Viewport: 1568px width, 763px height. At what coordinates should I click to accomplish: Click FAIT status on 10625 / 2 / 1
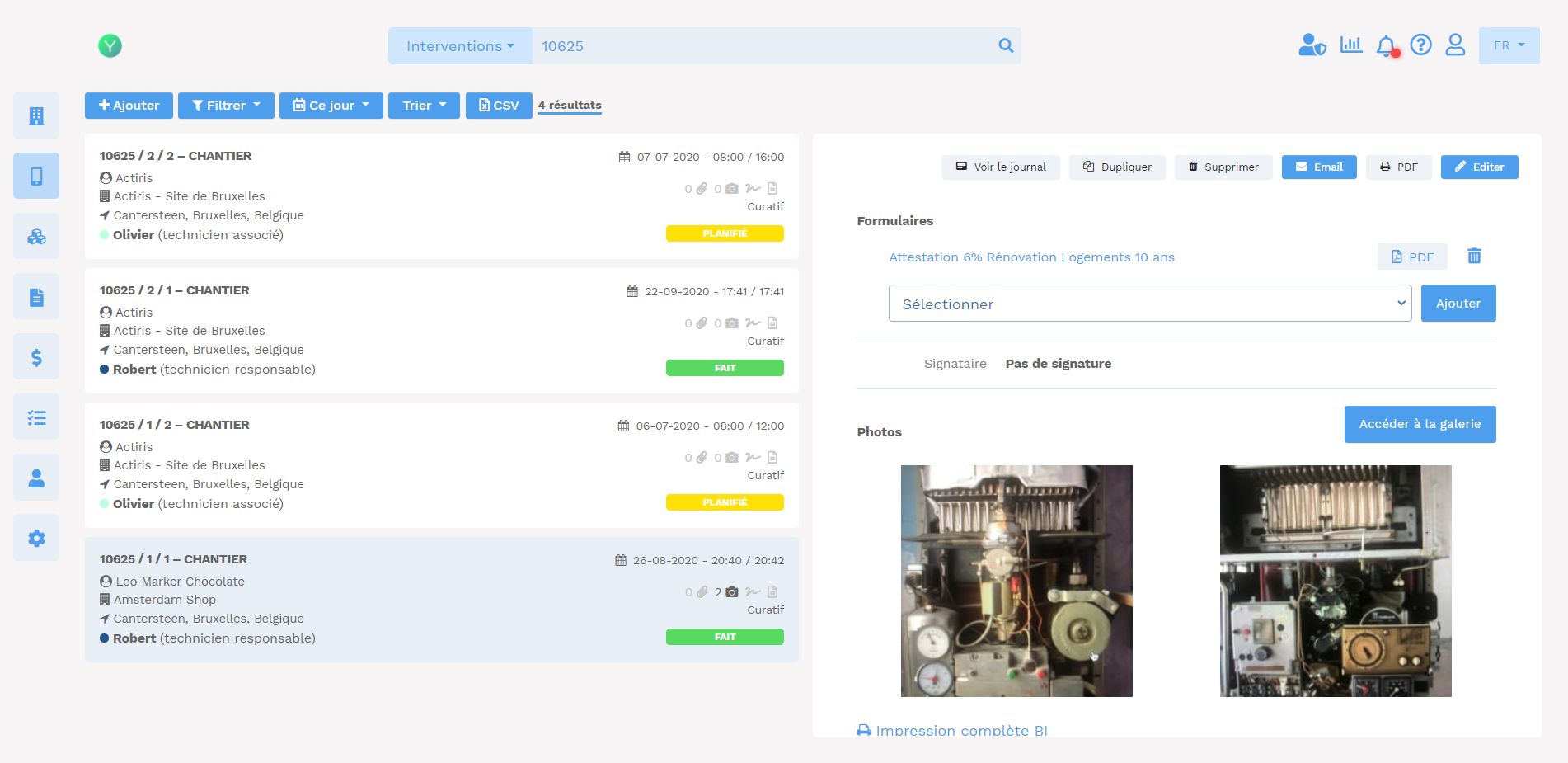(x=725, y=368)
